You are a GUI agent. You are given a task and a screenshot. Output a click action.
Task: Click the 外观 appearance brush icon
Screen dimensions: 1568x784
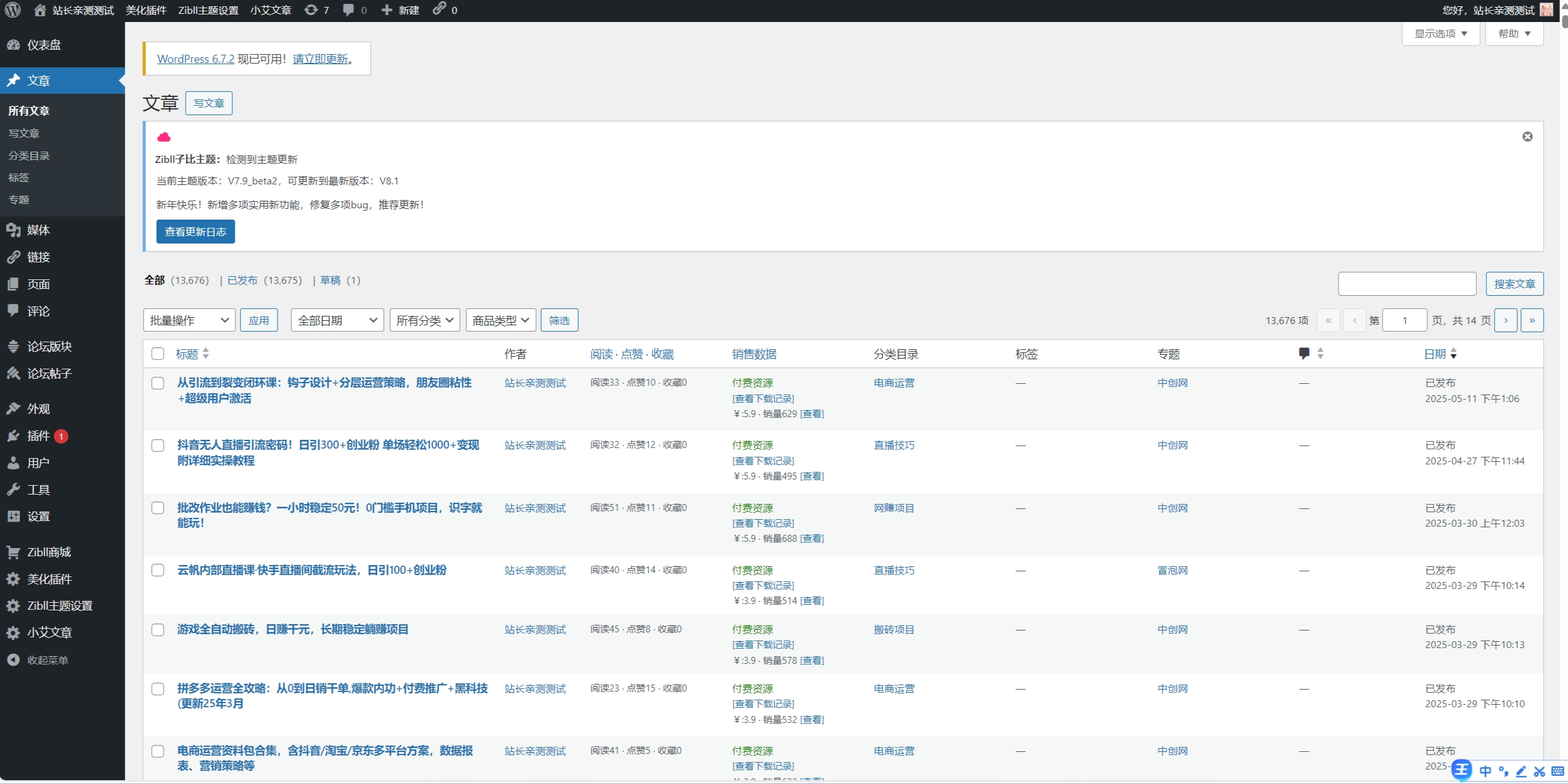(x=13, y=408)
